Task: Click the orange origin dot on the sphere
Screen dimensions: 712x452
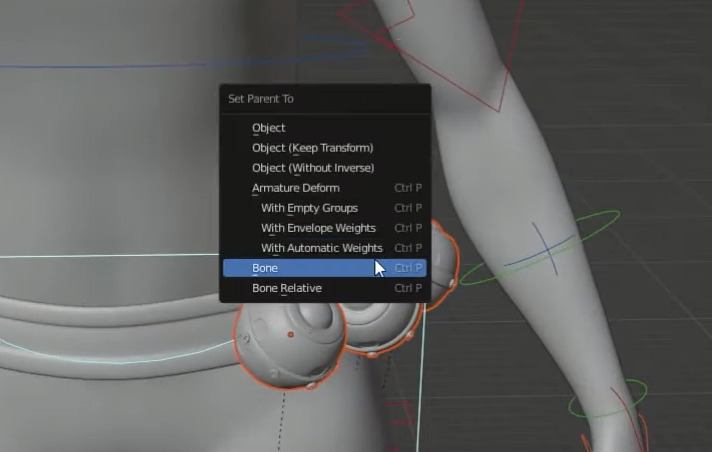Action: 291,334
